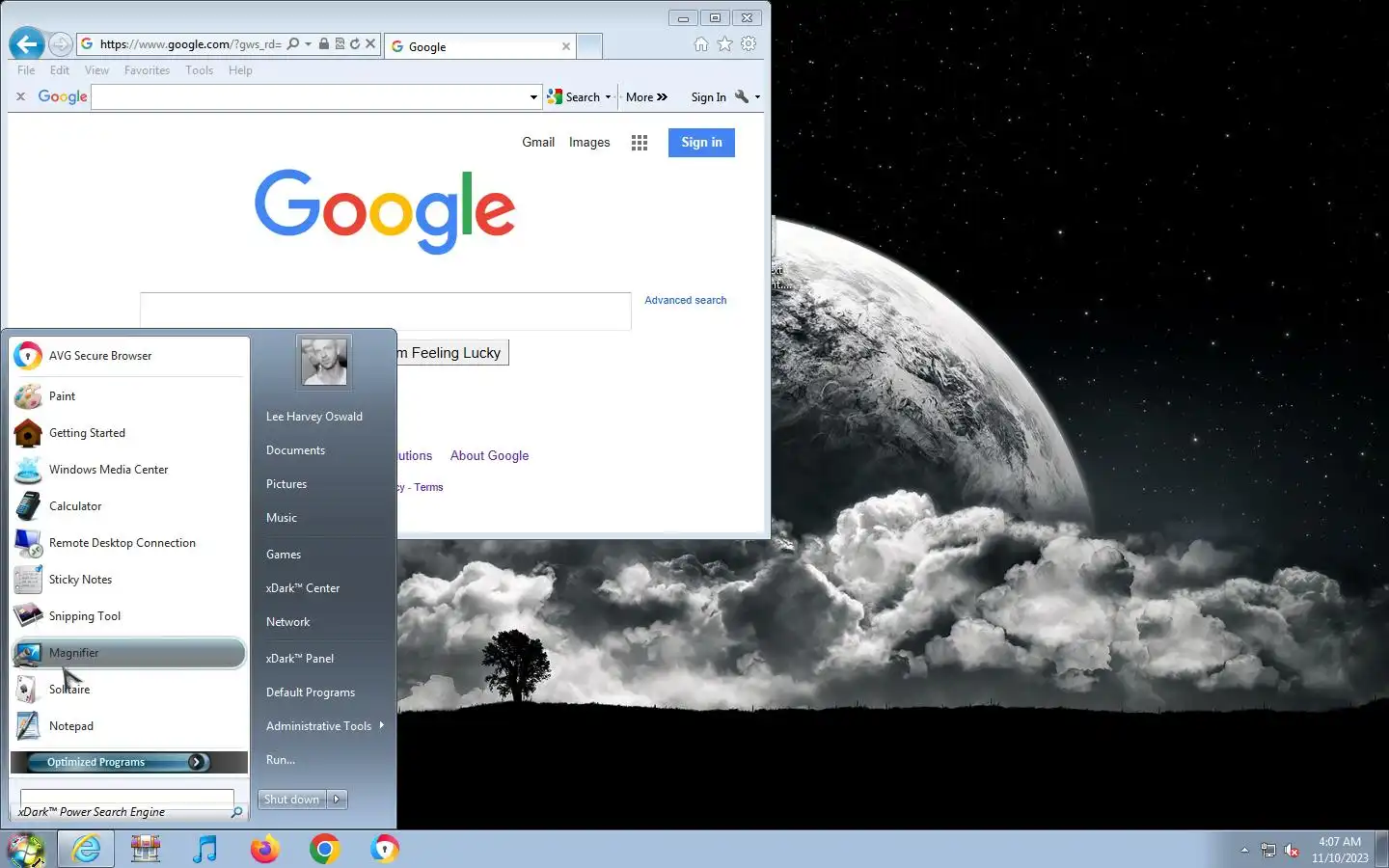Open the Lee Harvey Oswald user folder
The height and width of the screenshot is (868, 1389).
[x=314, y=417]
